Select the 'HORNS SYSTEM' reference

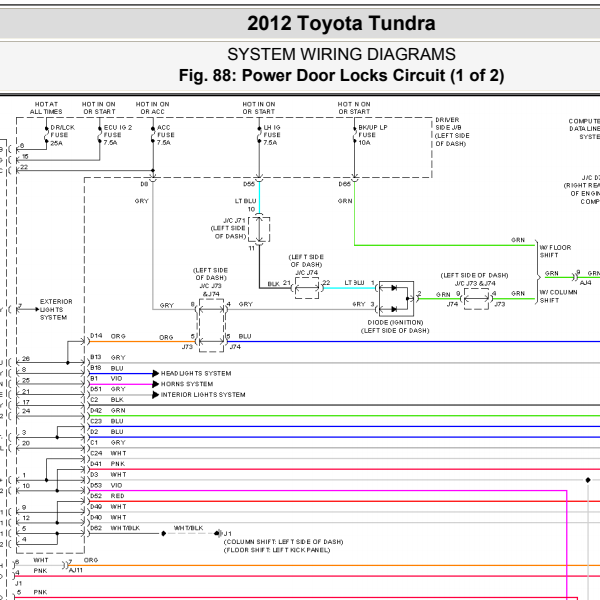[187, 384]
